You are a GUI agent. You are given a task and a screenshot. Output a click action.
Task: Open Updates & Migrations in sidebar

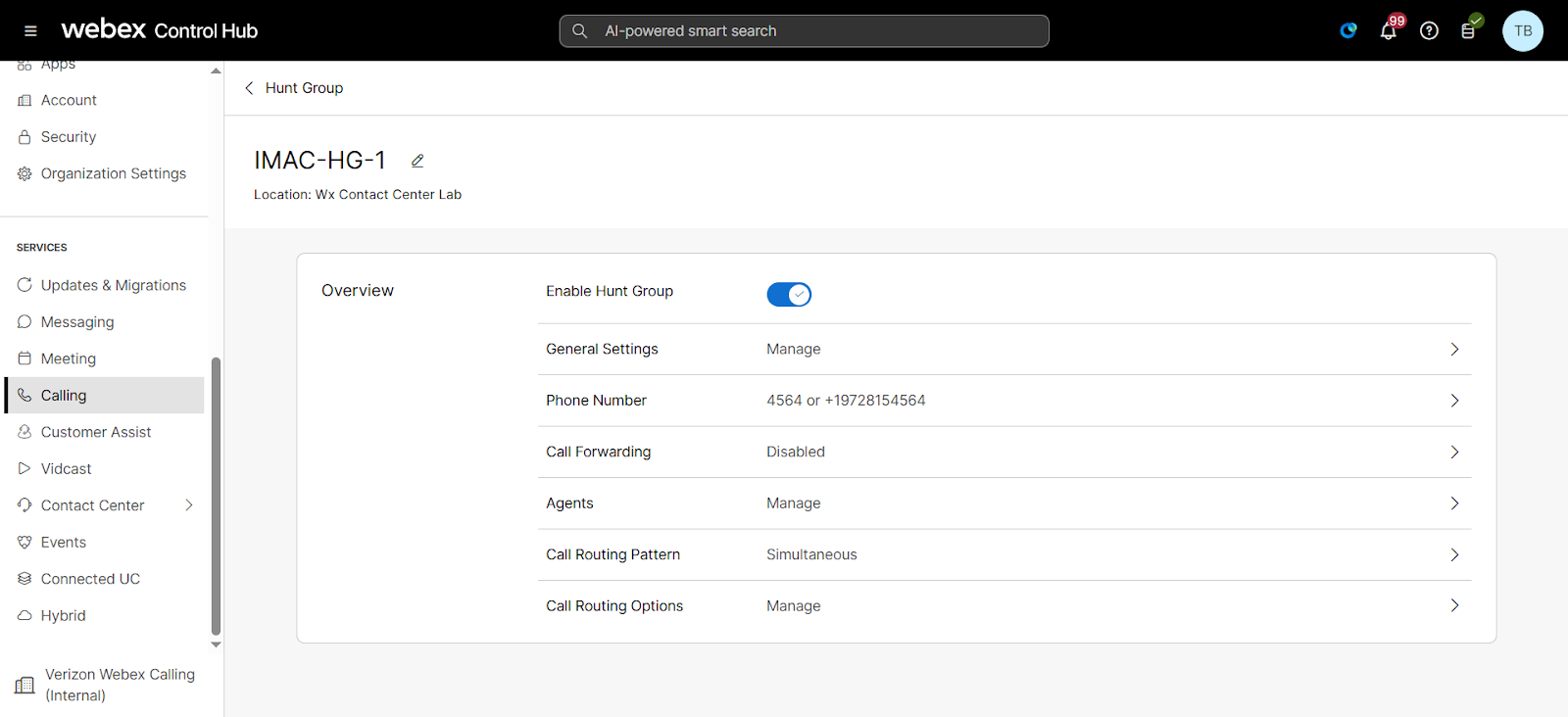[x=104, y=285]
